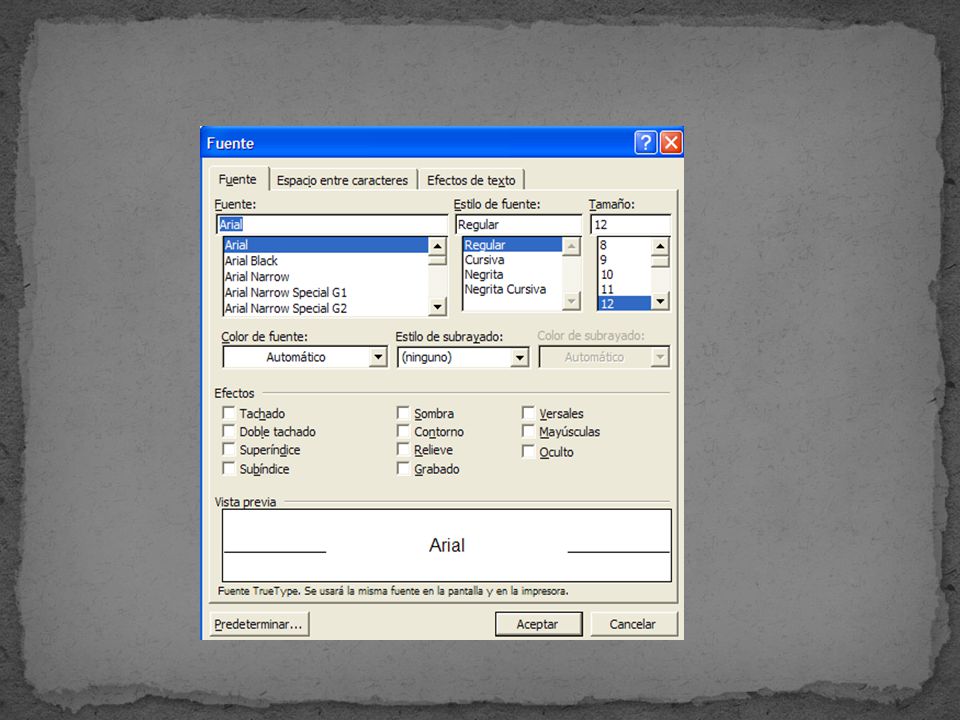Click the Help question mark button
Screen dimensions: 960x720
[645, 143]
